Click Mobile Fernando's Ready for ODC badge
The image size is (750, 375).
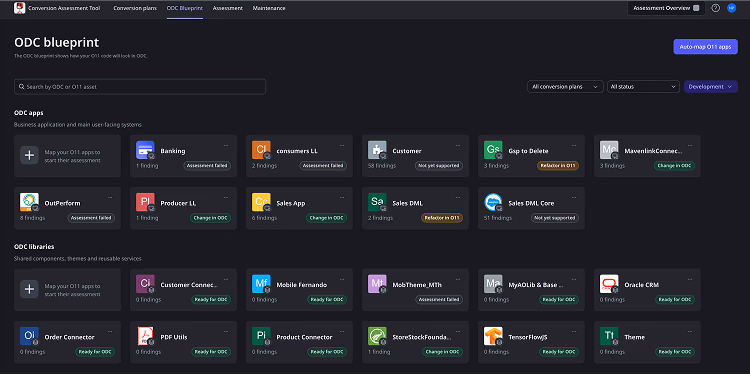click(327, 299)
